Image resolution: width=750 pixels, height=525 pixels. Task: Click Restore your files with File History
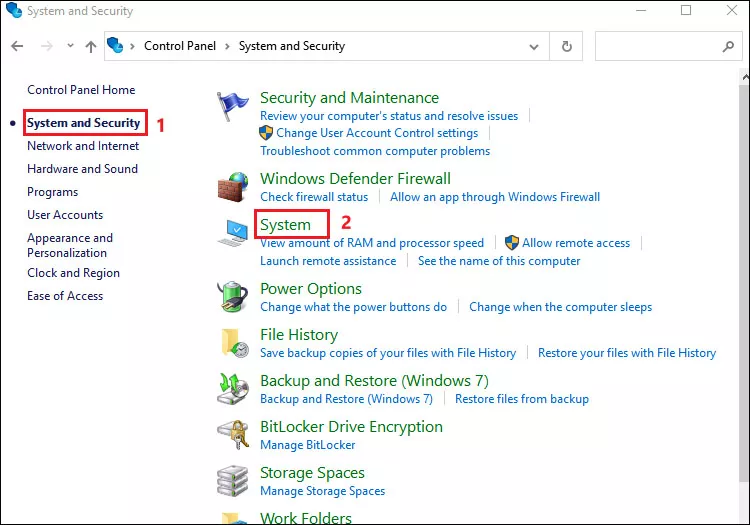tap(627, 353)
